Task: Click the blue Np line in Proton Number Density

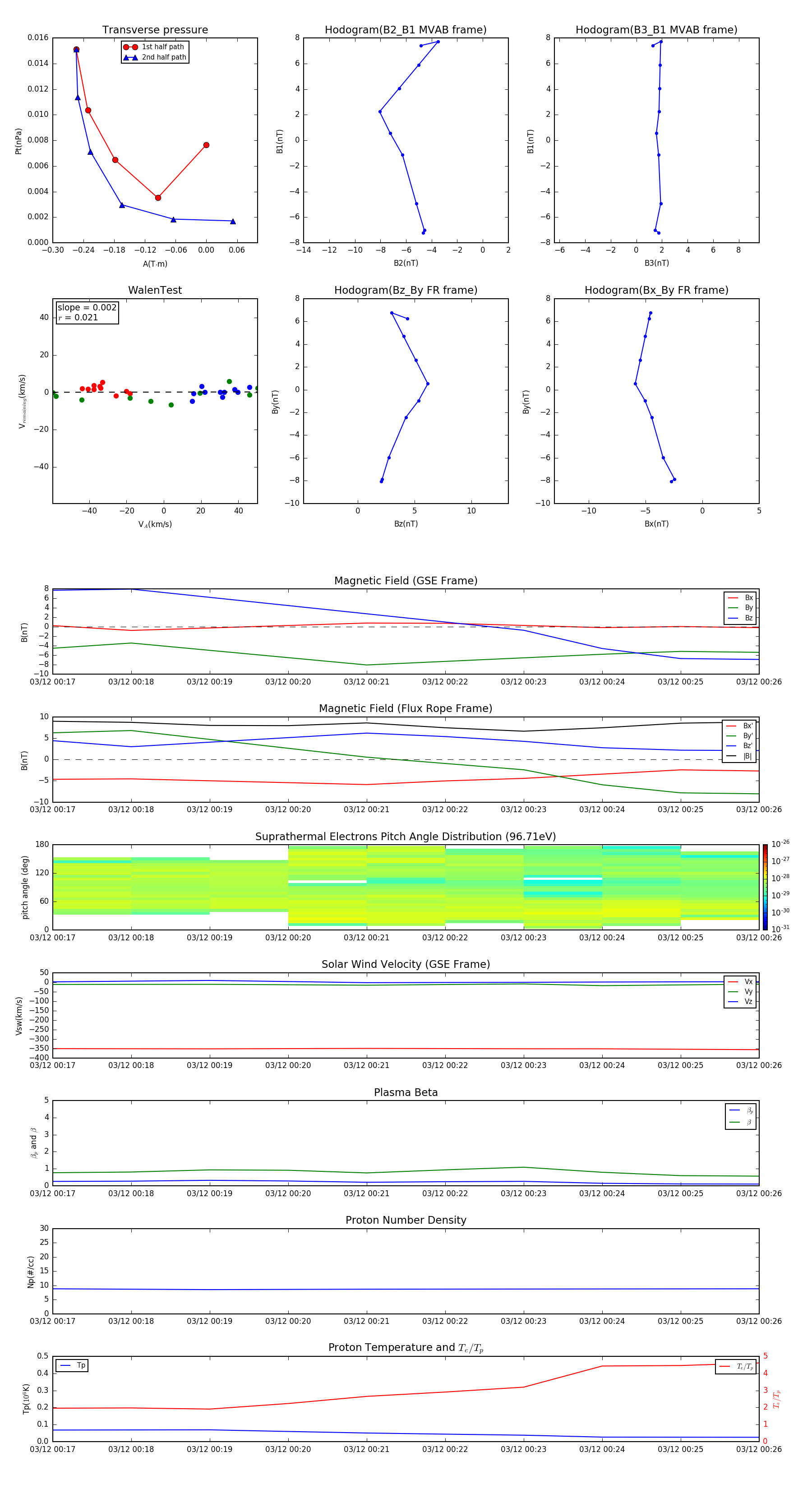Action: tap(406, 1289)
